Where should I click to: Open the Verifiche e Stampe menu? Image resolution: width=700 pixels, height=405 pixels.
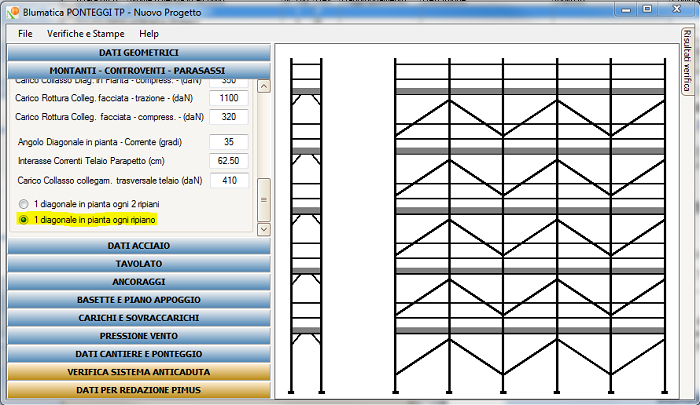coord(86,34)
